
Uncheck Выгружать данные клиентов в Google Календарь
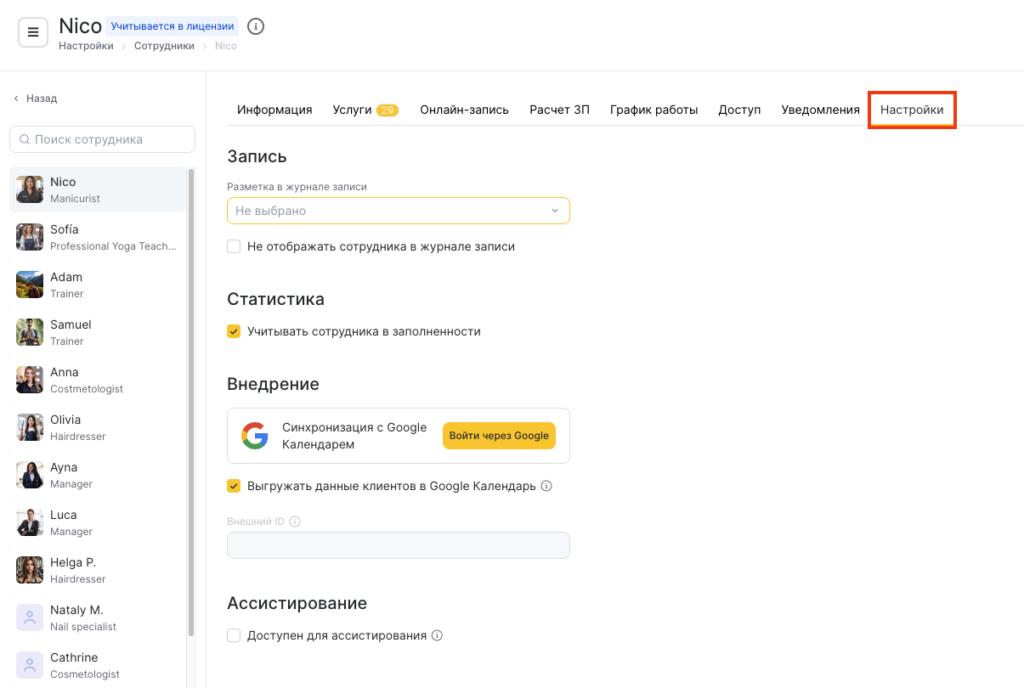pyautogui.click(x=234, y=486)
